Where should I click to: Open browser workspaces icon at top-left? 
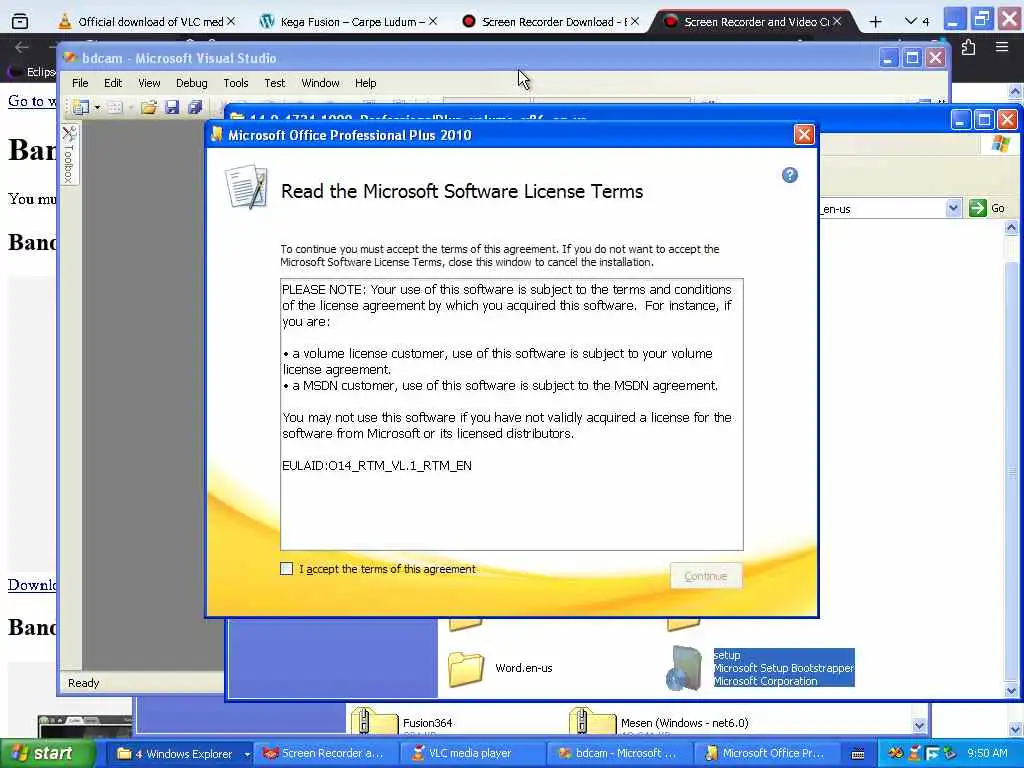click(x=20, y=22)
